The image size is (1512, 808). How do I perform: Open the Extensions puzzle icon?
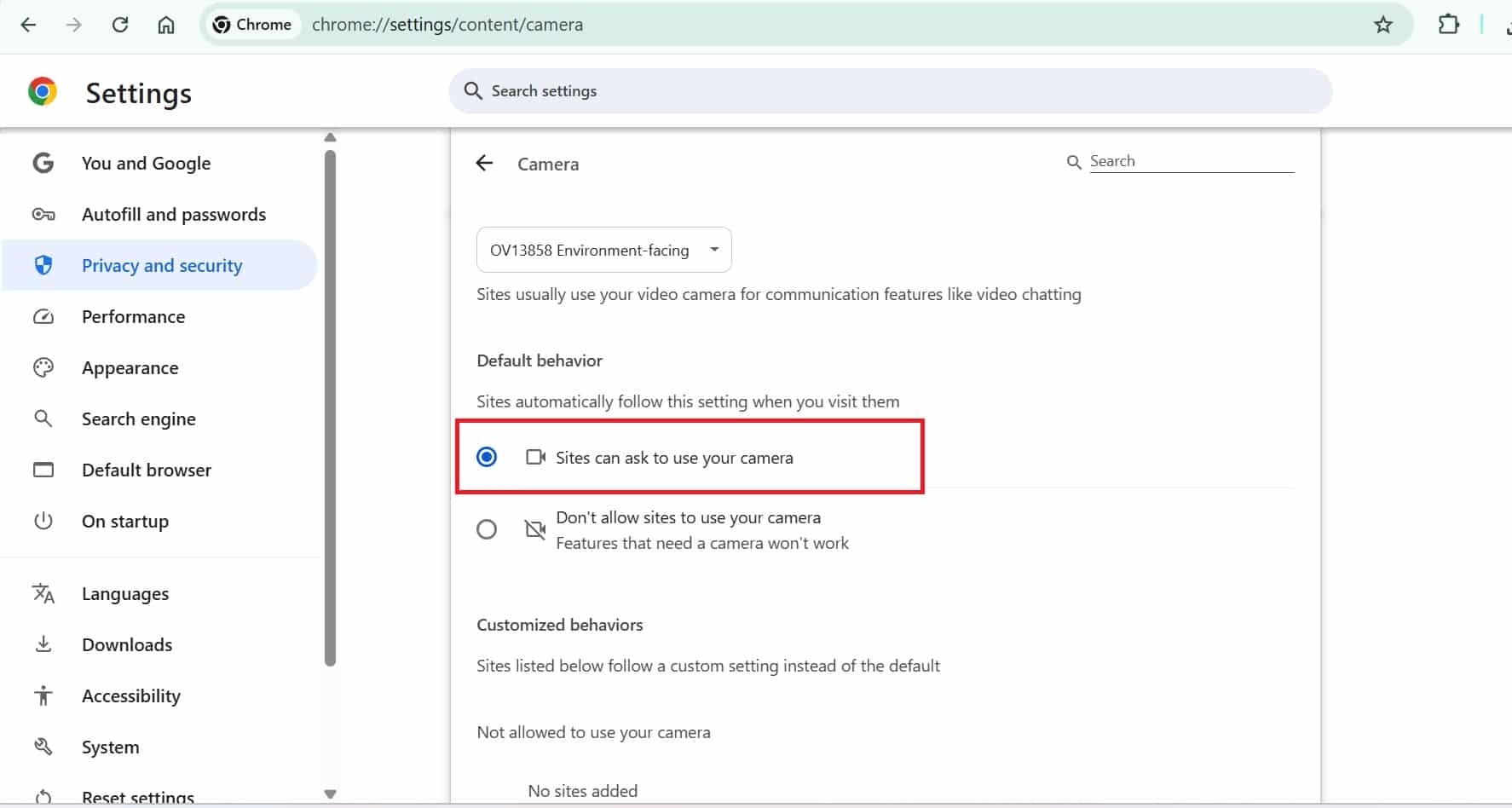(1448, 25)
